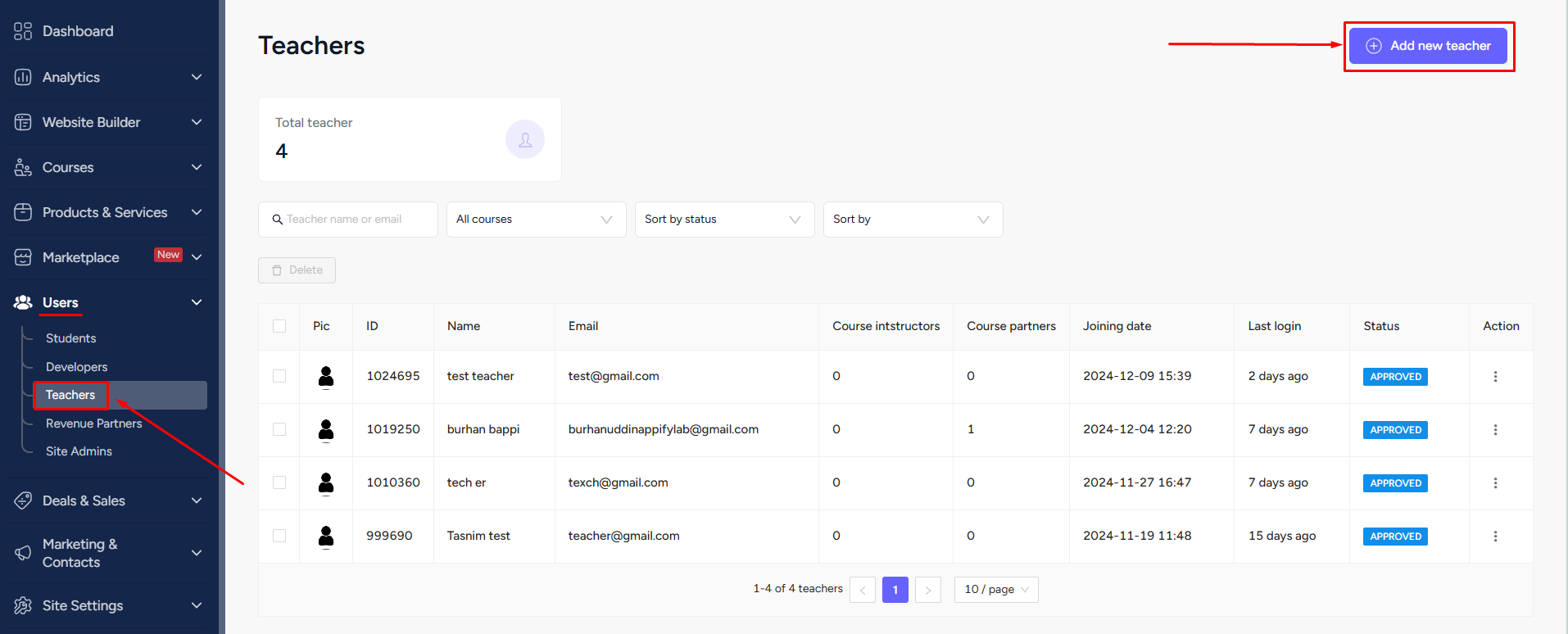Check the box for test teacher row
This screenshot has width=1568, height=634.
tap(279, 376)
